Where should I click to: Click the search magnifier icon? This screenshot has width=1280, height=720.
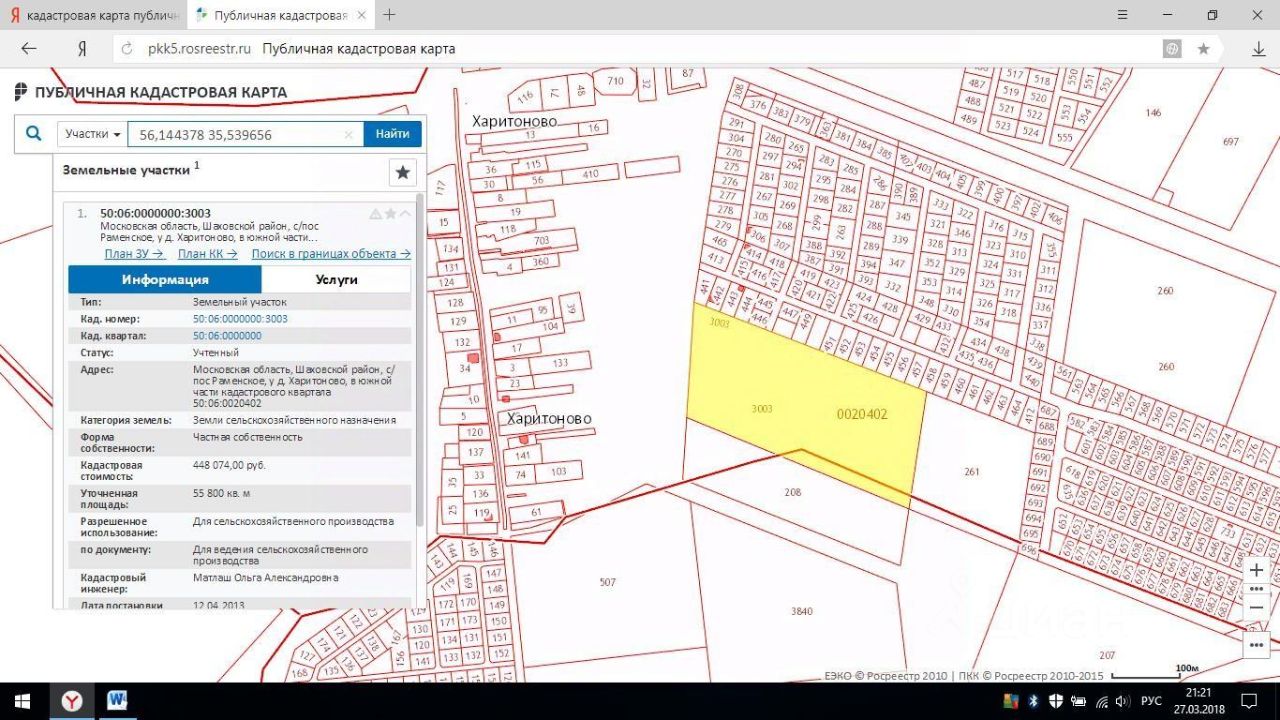(34, 133)
